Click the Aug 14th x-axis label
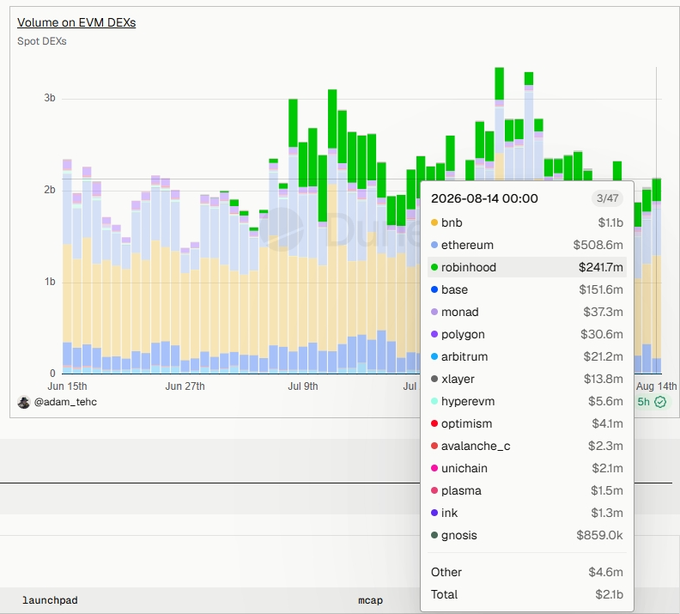The width and height of the screenshot is (680, 614). (657, 386)
